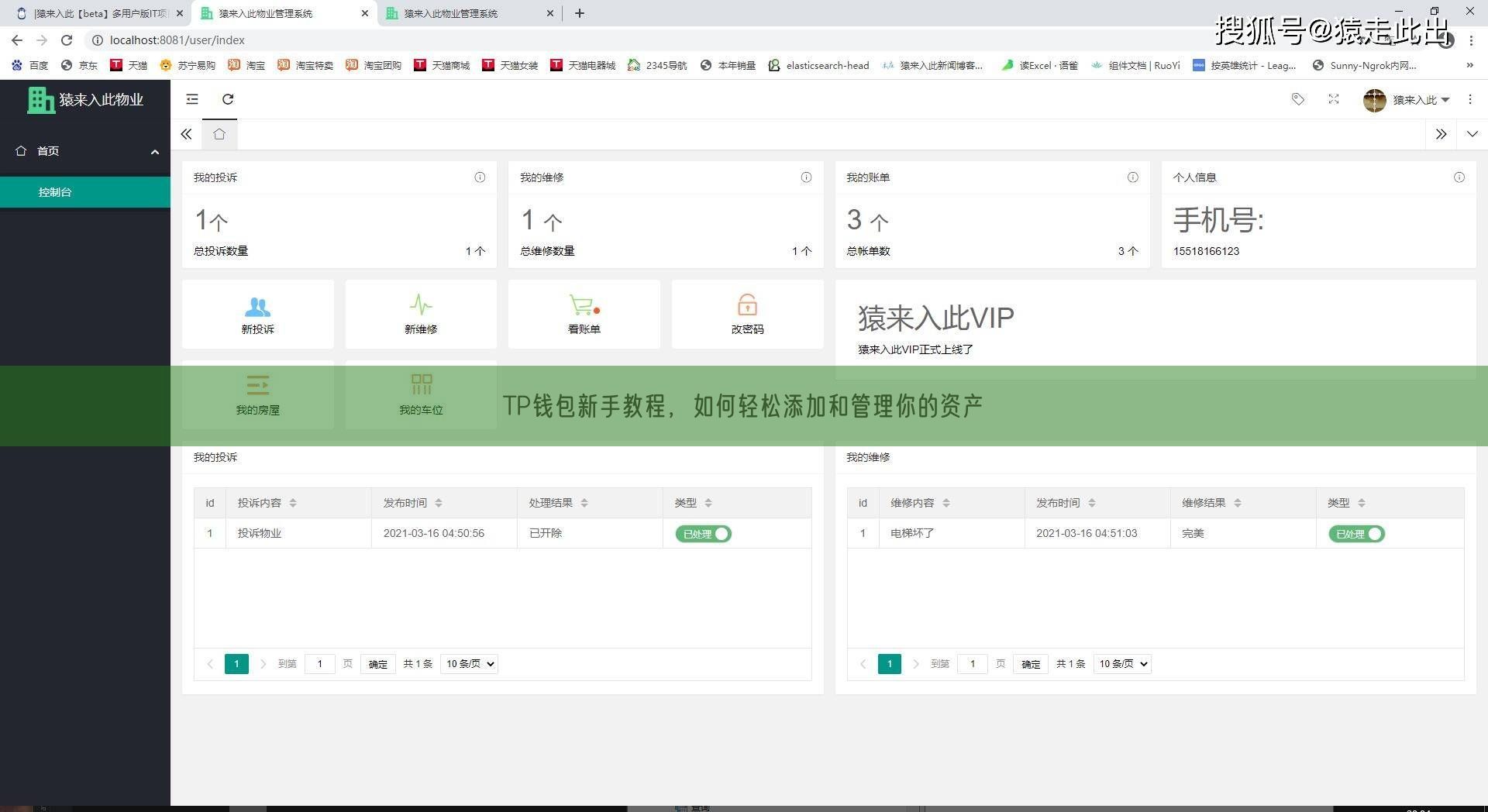The image size is (1488, 812).
Task: Select the home tab icon
Action: pos(219,134)
